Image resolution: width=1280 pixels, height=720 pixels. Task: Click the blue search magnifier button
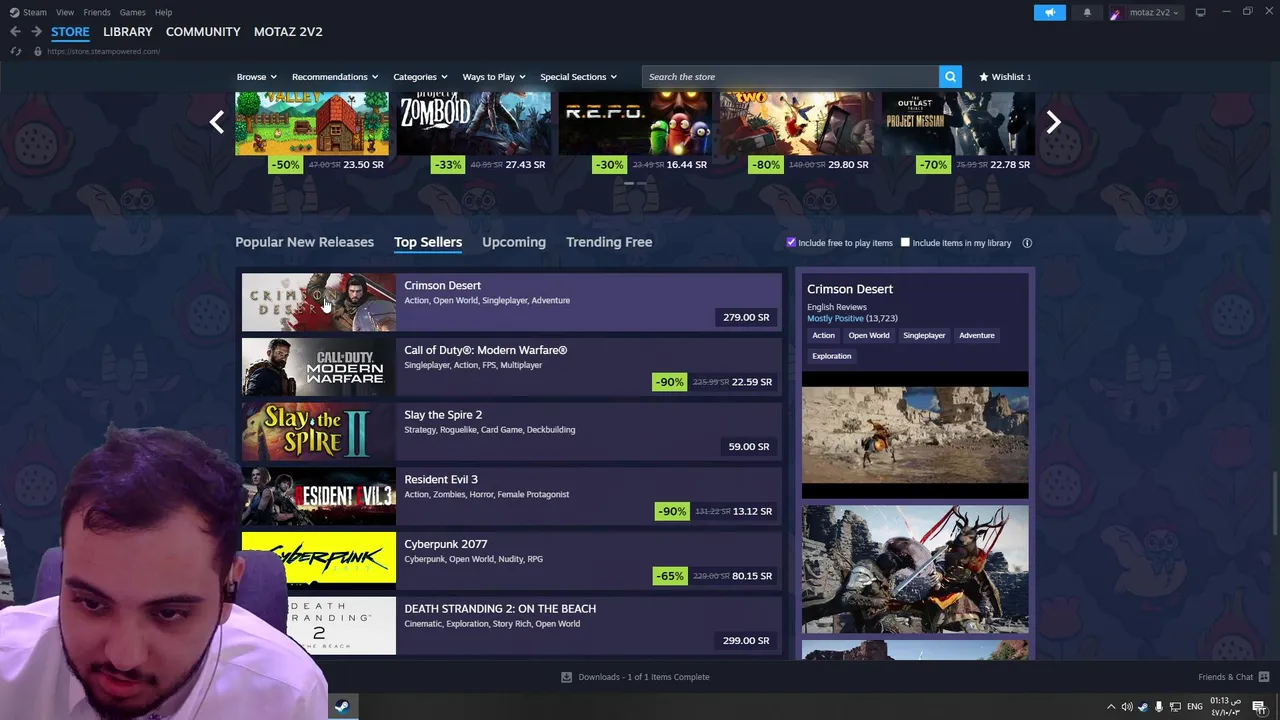coord(950,76)
